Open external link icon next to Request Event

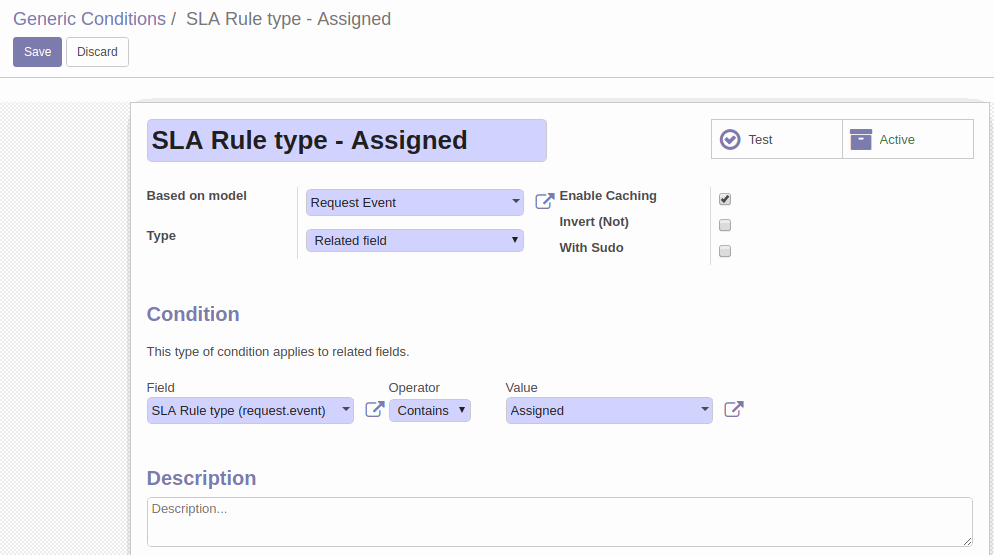pos(545,201)
